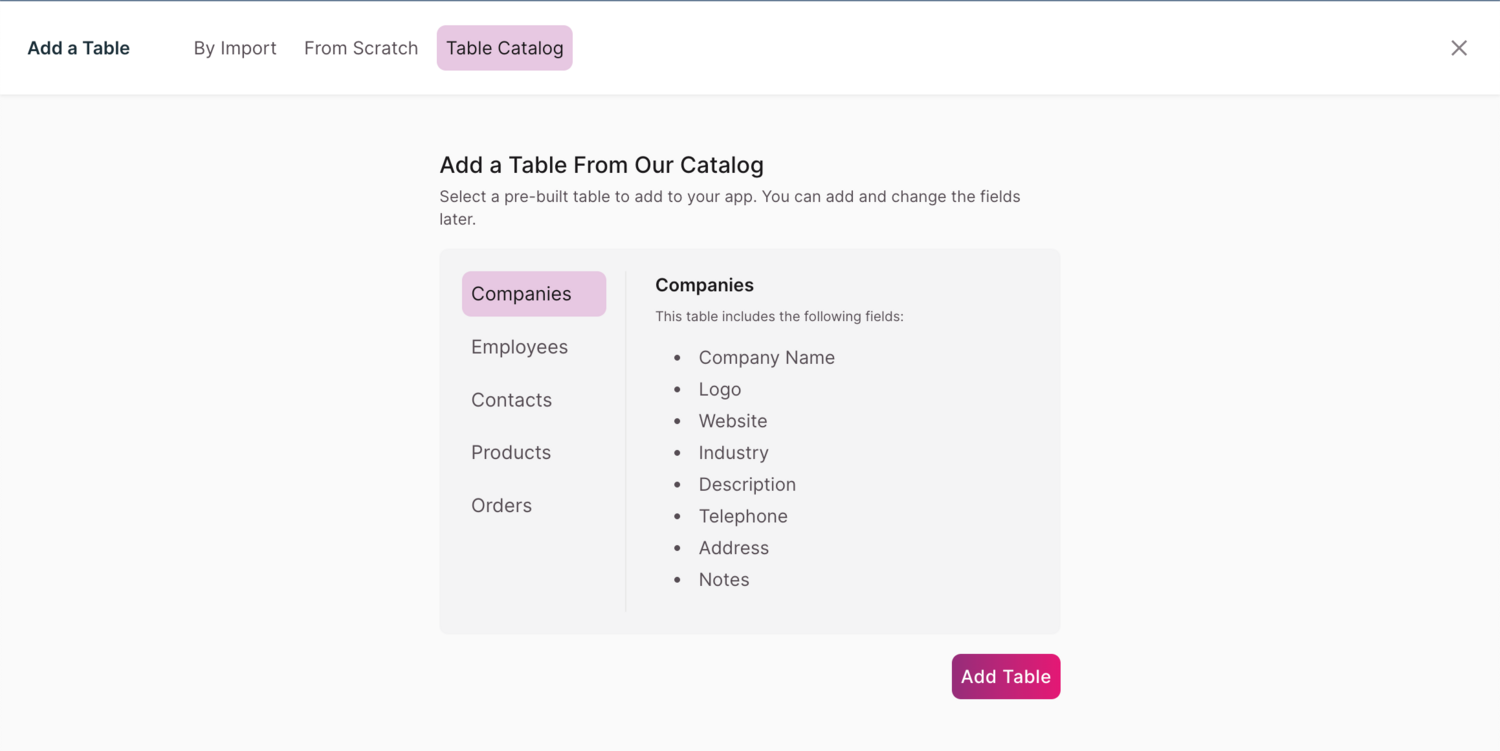Screen dimensions: 1500x751
Task: Open the From Scratch tab
Action: [361, 47]
